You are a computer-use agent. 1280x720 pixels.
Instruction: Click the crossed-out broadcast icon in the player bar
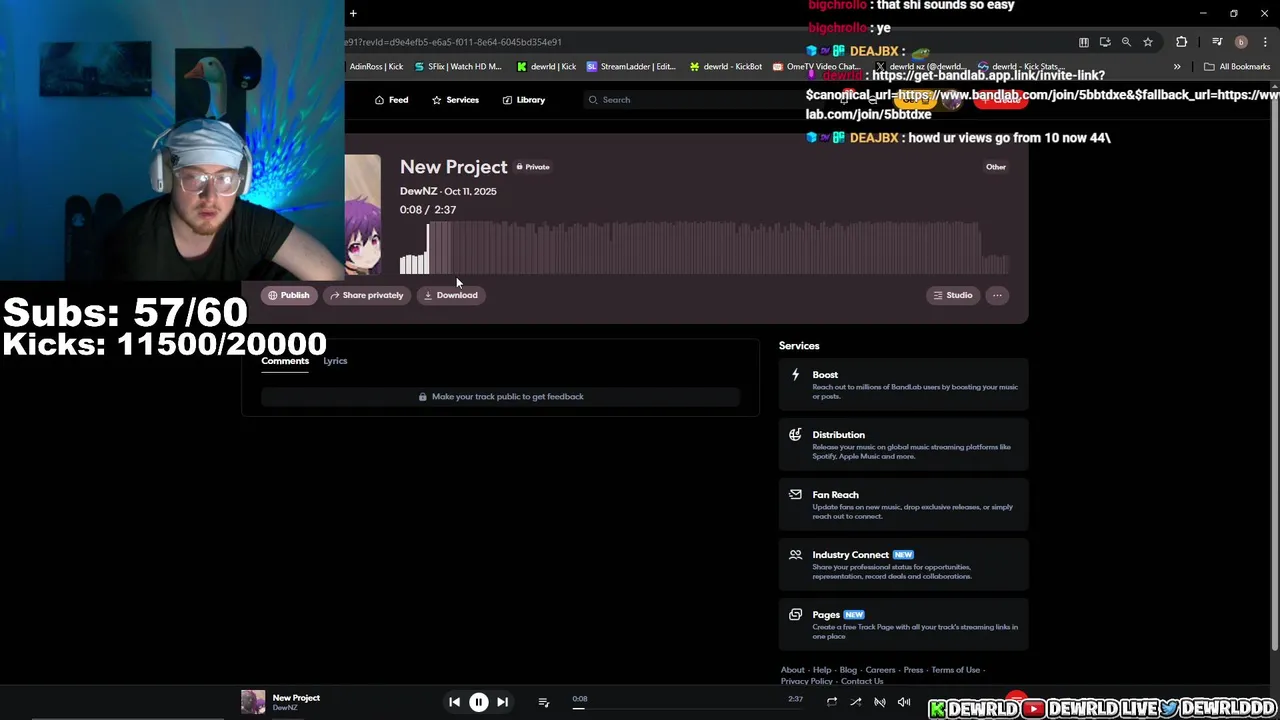[x=880, y=702]
